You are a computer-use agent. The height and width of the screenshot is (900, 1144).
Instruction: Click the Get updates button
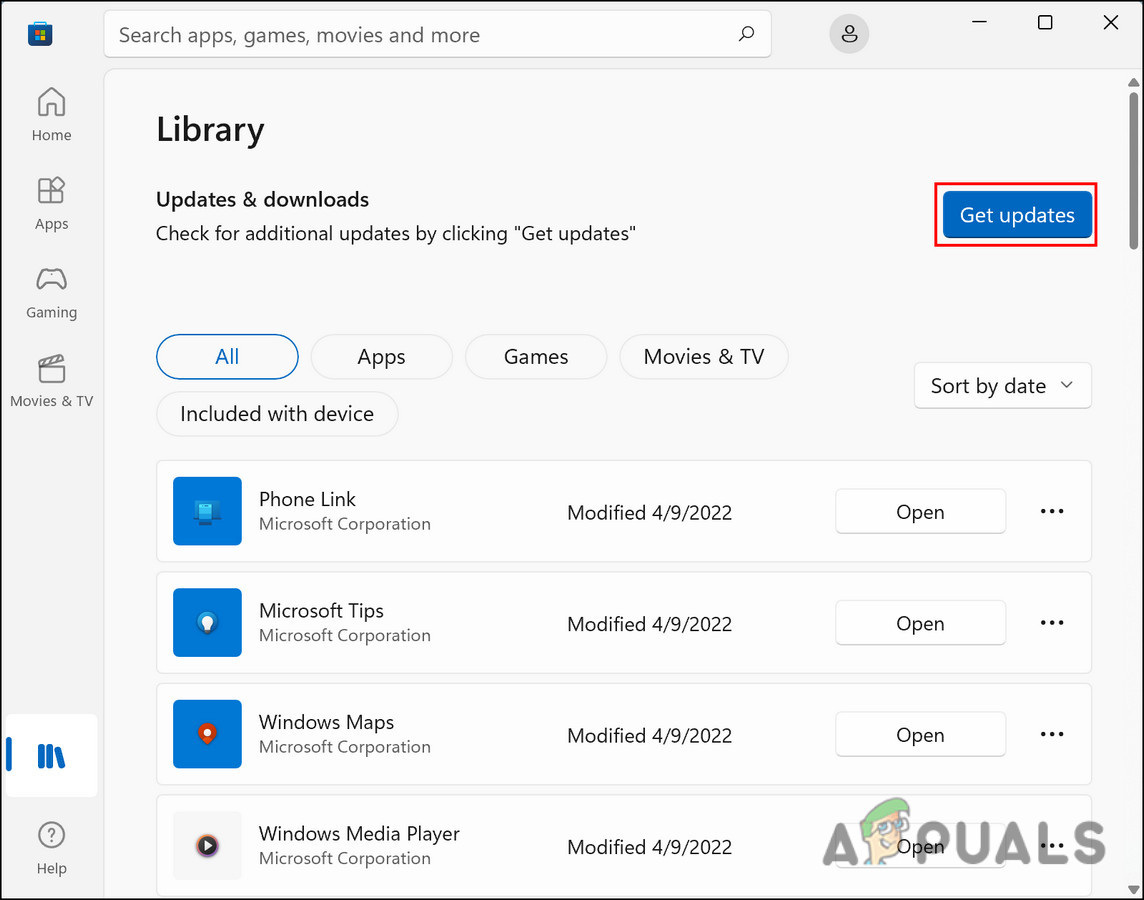(1017, 214)
